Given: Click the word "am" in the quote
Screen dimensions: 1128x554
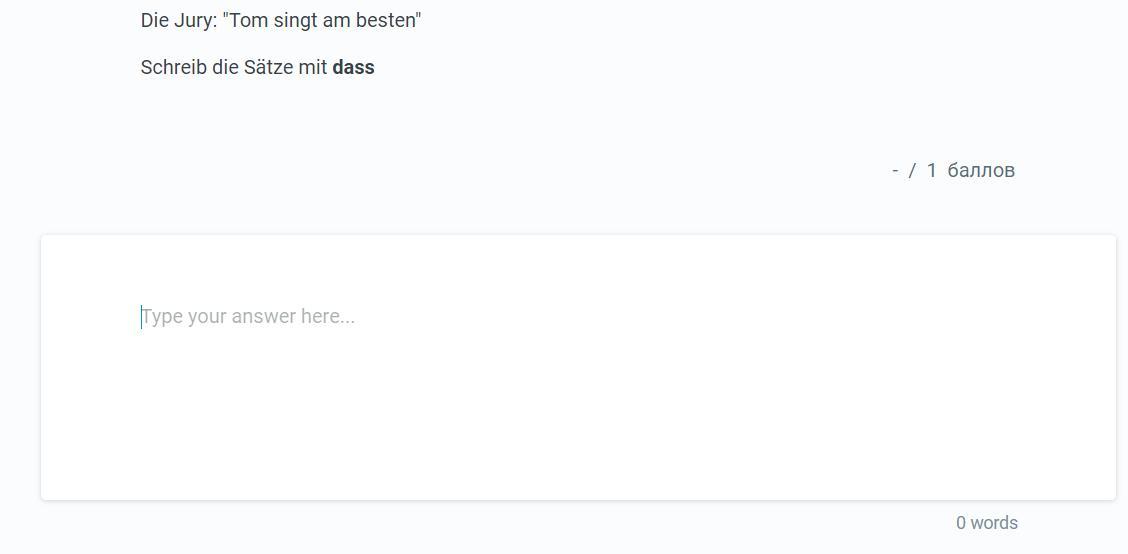Looking at the screenshot, I should tap(335, 21).
